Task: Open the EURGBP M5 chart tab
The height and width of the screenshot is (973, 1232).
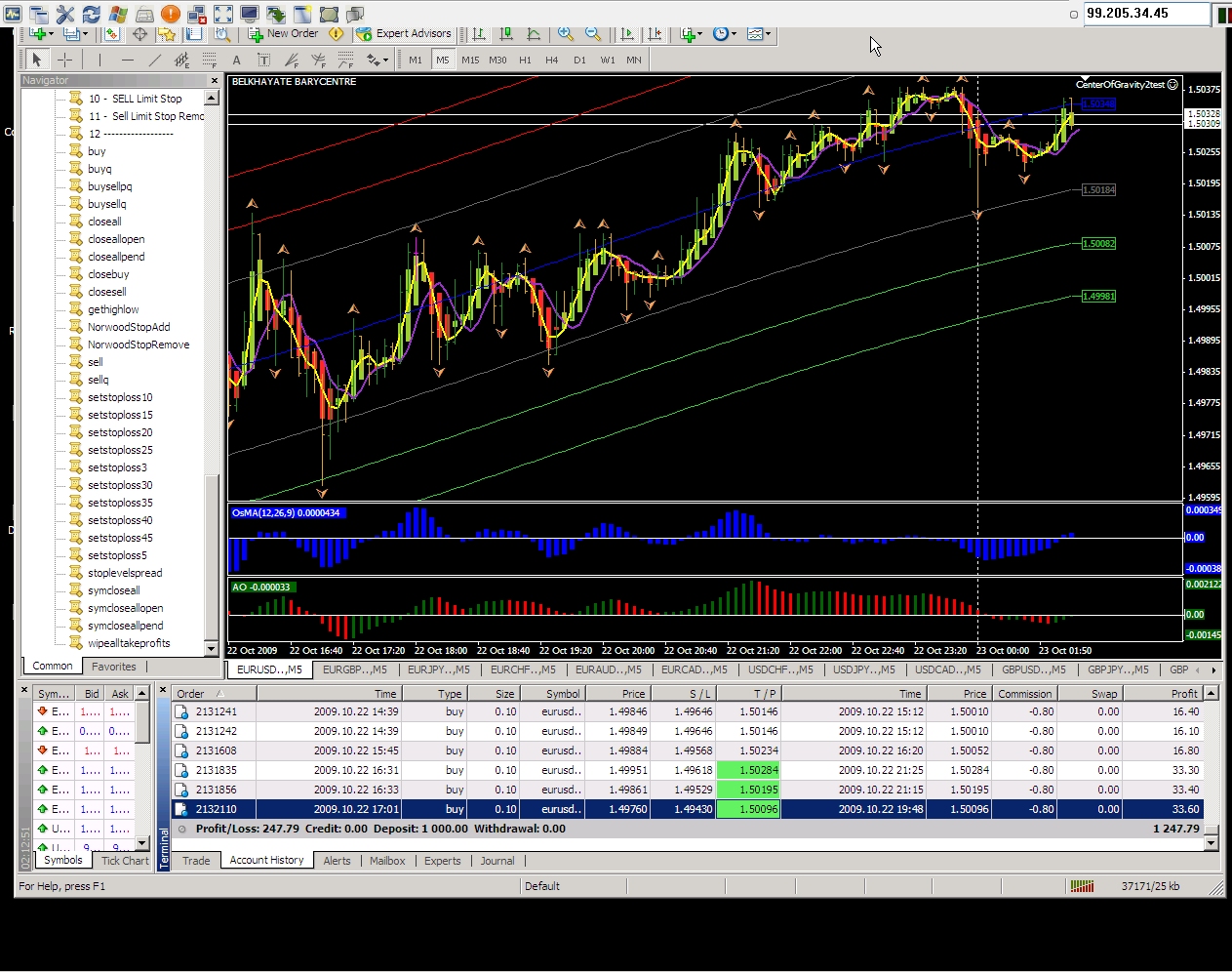Action: pyautogui.click(x=354, y=669)
